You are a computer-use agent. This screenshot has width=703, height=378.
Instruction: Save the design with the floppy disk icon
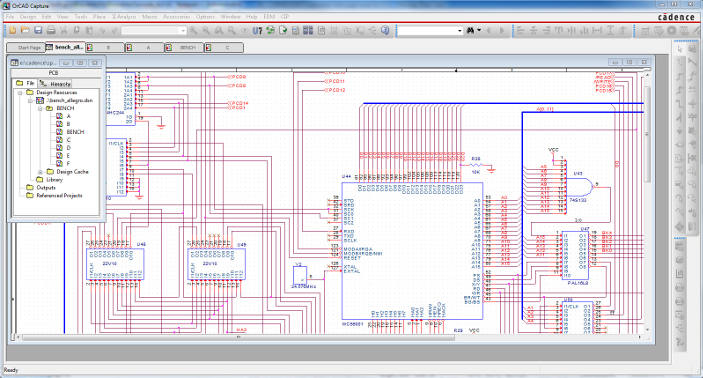(38, 30)
